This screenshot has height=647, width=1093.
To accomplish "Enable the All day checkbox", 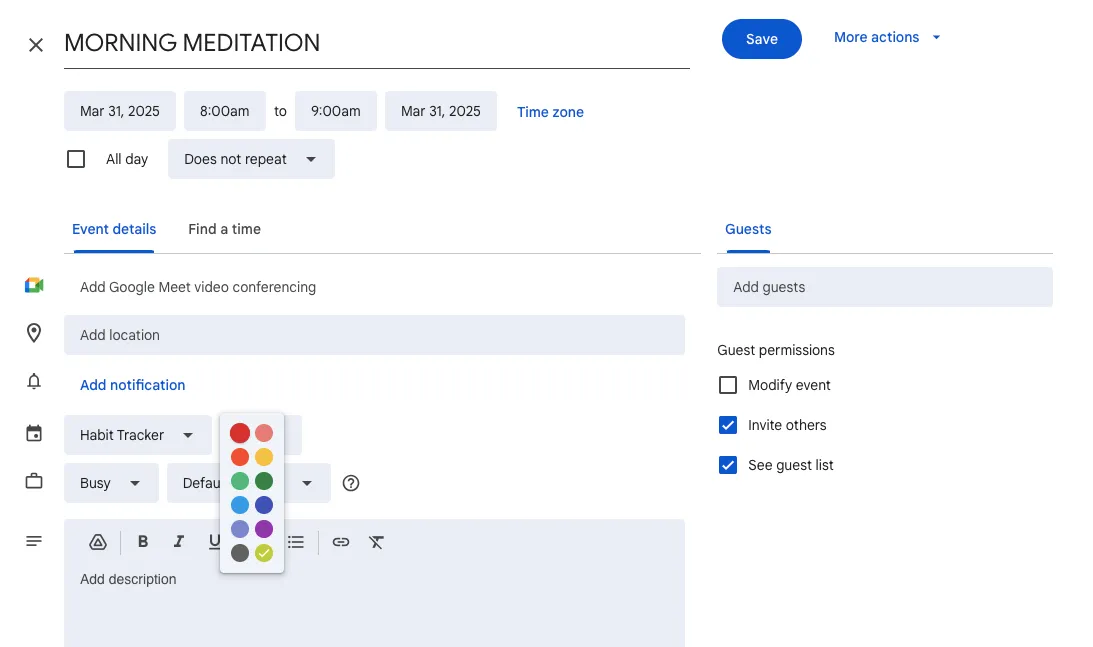I will coord(76,159).
